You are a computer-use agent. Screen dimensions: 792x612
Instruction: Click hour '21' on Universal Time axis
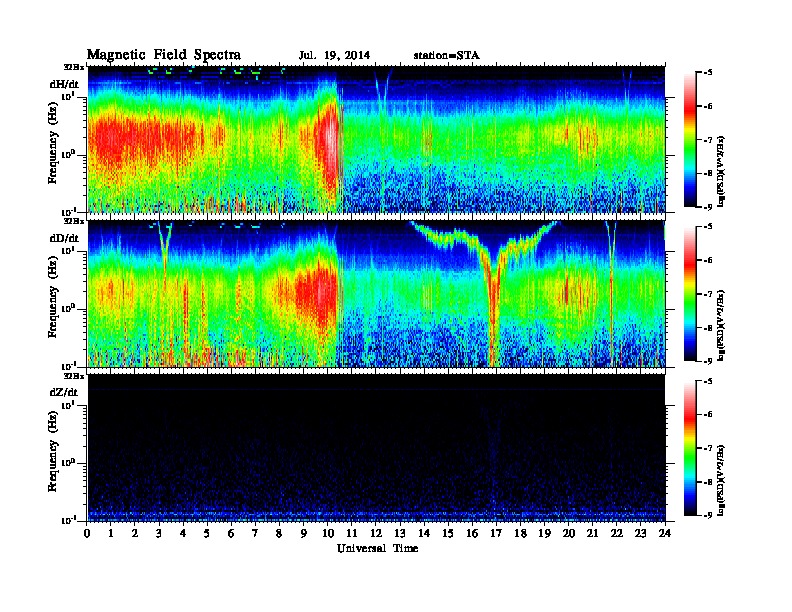[592, 533]
